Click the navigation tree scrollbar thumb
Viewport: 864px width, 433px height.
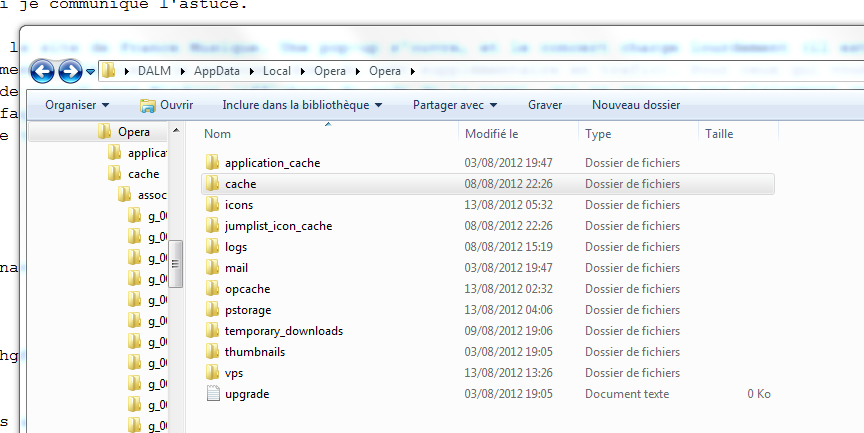[x=176, y=263]
